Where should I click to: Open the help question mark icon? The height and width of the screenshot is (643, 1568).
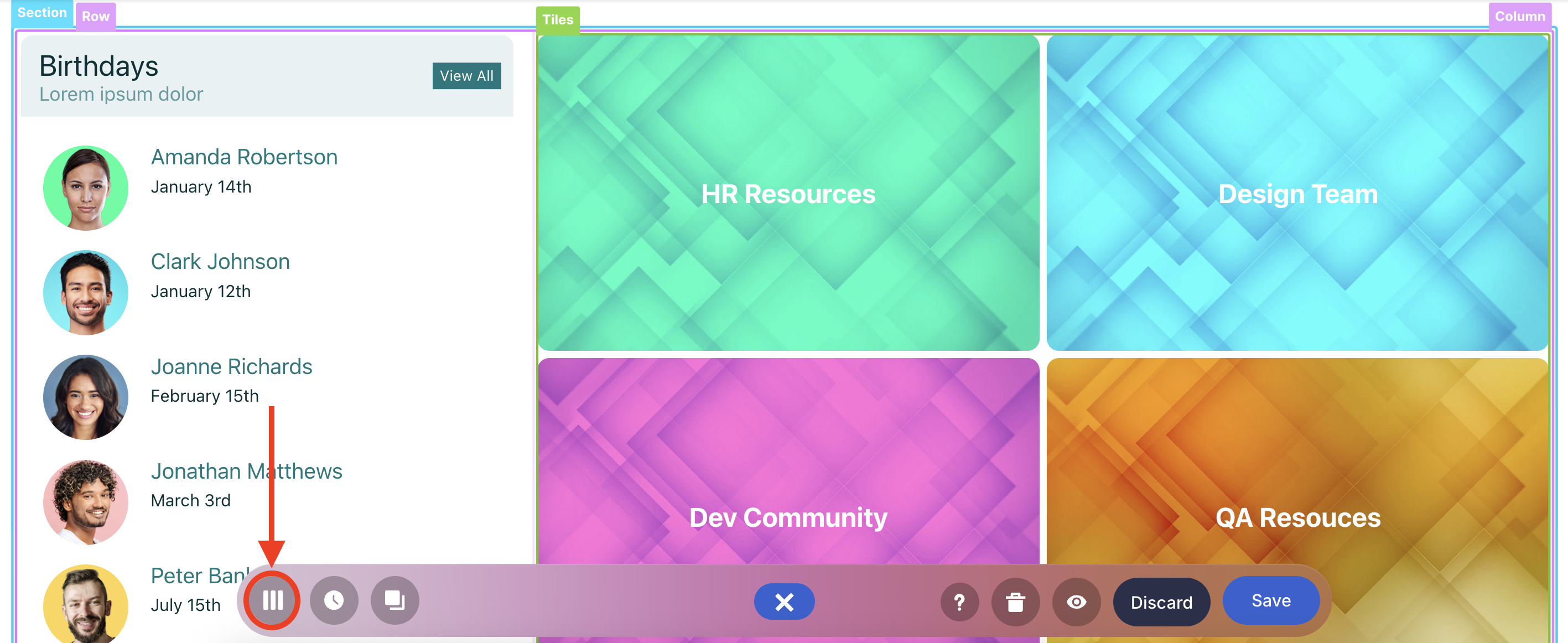tap(959, 602)
